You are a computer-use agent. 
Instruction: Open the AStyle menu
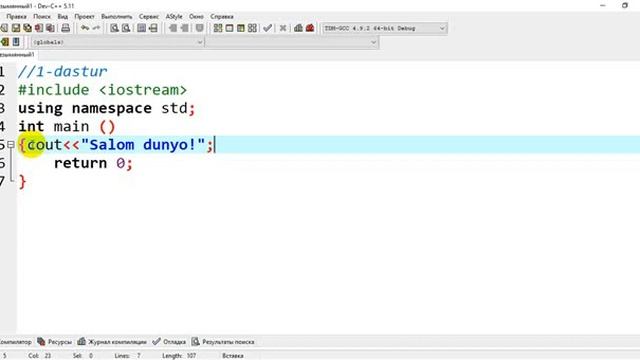point(174,17)
